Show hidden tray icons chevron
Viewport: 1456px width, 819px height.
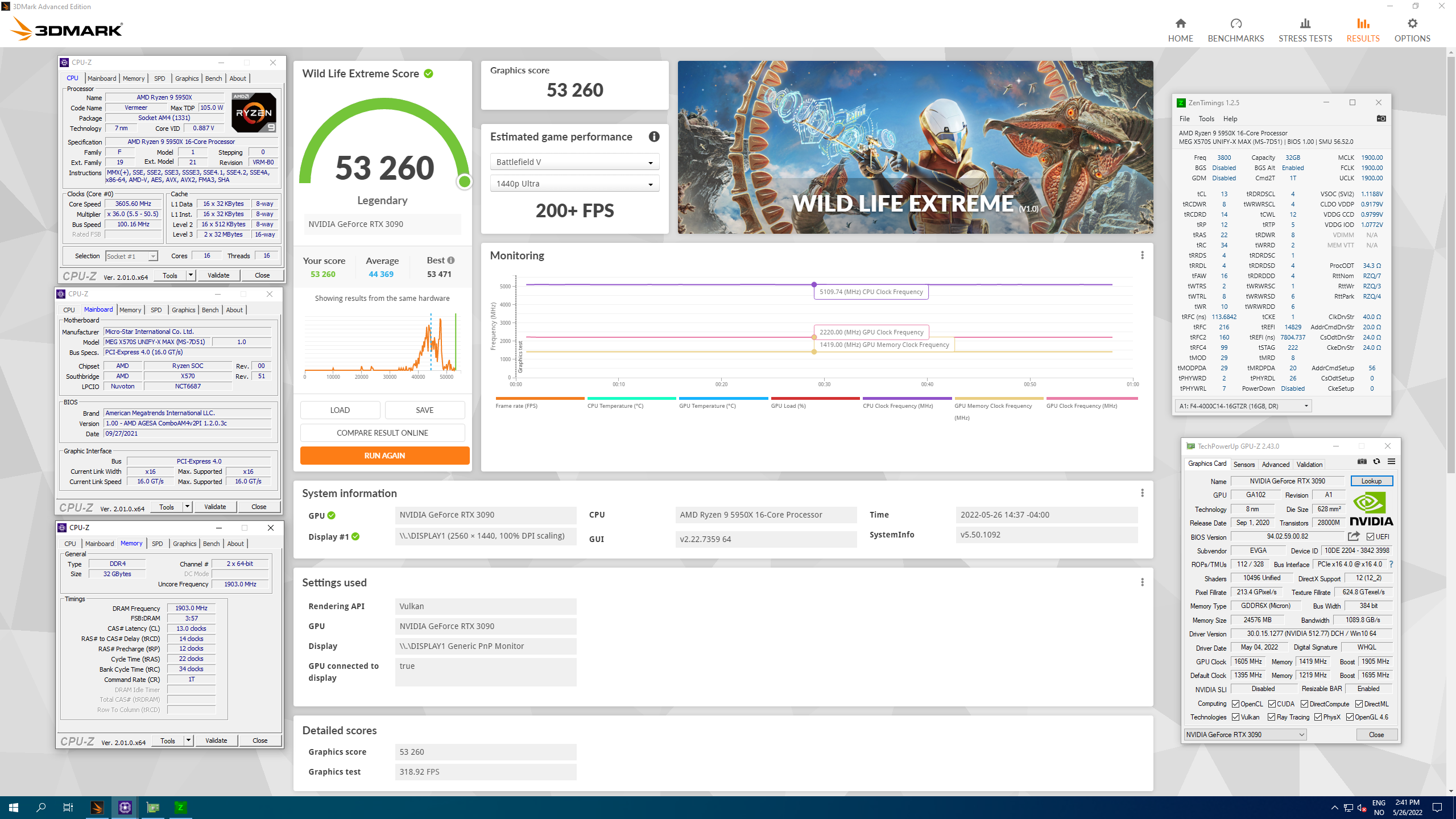pos(1334,808)
